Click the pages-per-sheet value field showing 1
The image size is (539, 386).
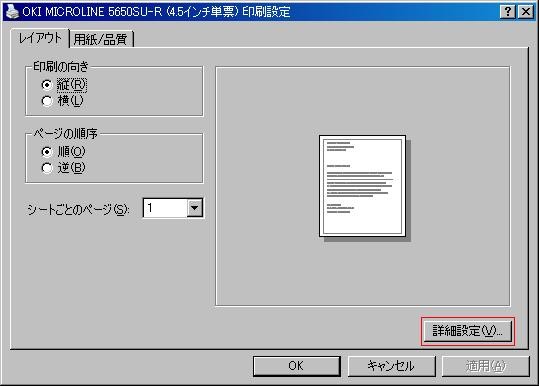pos(165,208)
